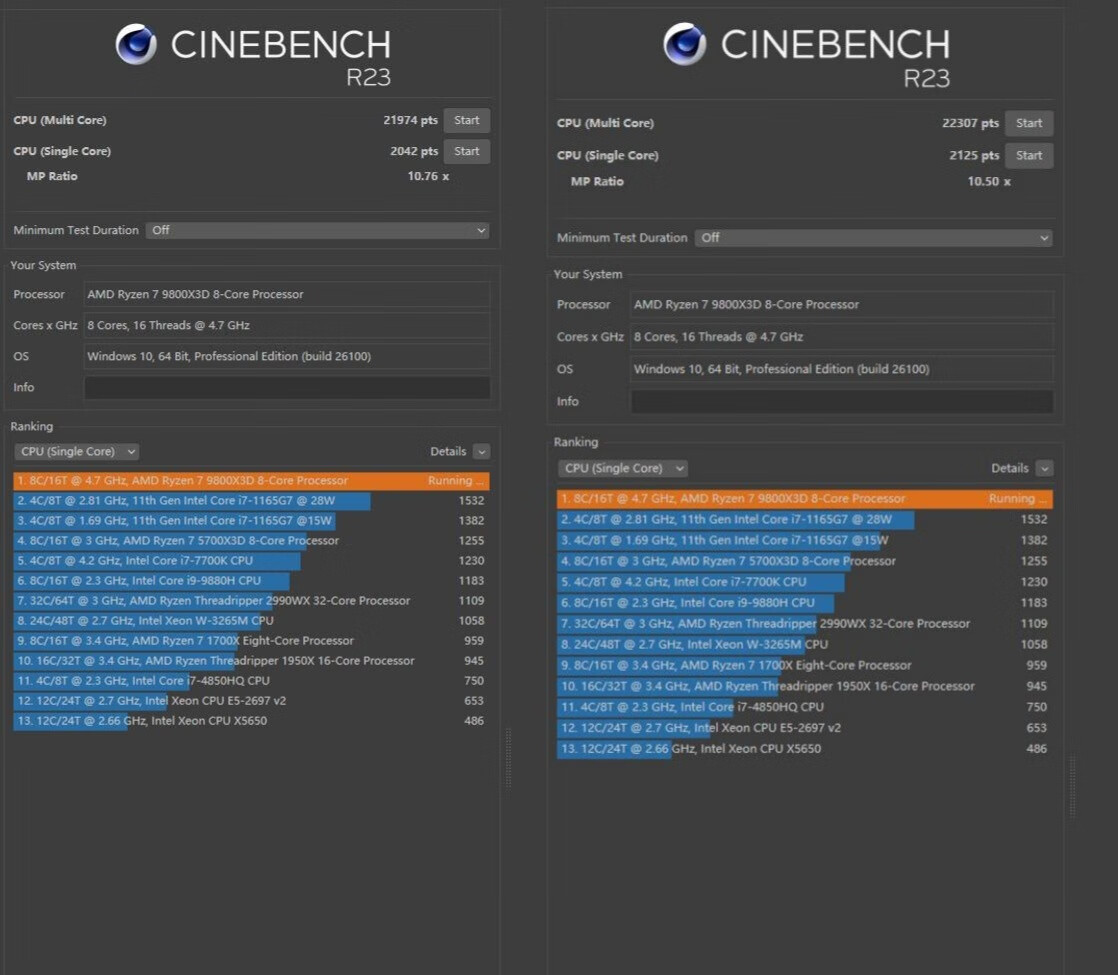This screenshot has width=1118, height=975.
Task: Click the "22307 pts" multi core score
Action: pos(970,123)
